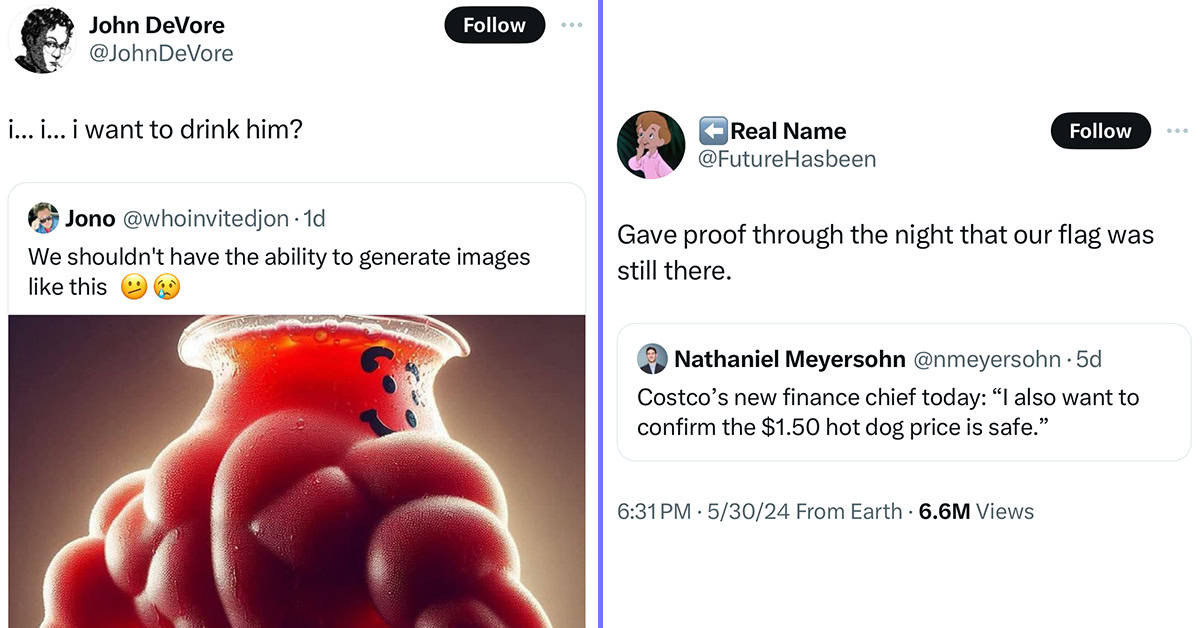The height and width of the screenshot is (628, 1200).
Task: Click the John DeVore display name
Action: coord(156,25)
